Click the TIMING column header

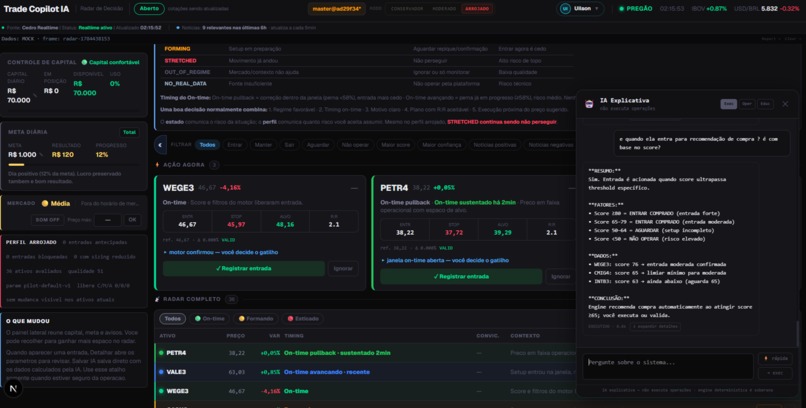tap(294, 336)
